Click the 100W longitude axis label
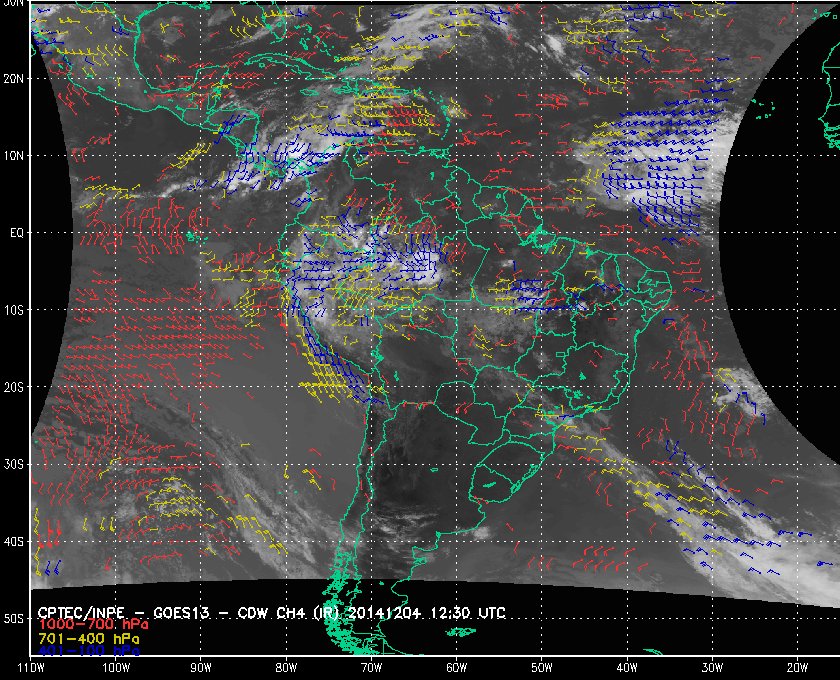The width and height of the screenshot is (840, 680). click(116, 668)
